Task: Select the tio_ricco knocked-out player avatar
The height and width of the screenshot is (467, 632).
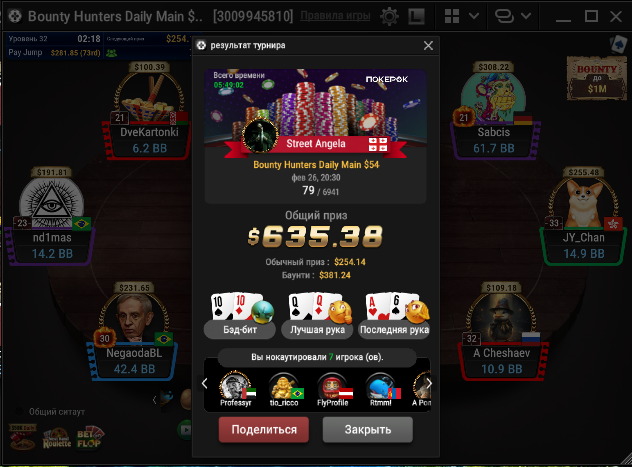Action: [x=284, y=389]
